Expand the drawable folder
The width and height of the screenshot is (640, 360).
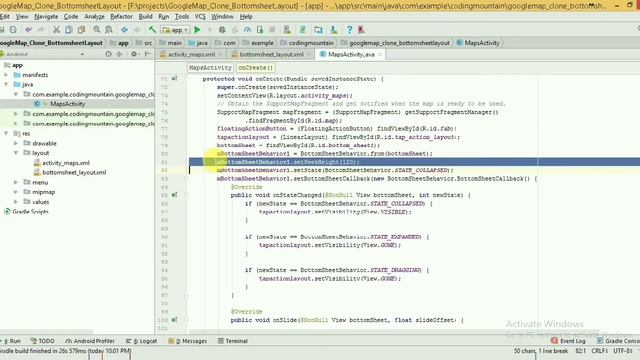pos(16,143)
